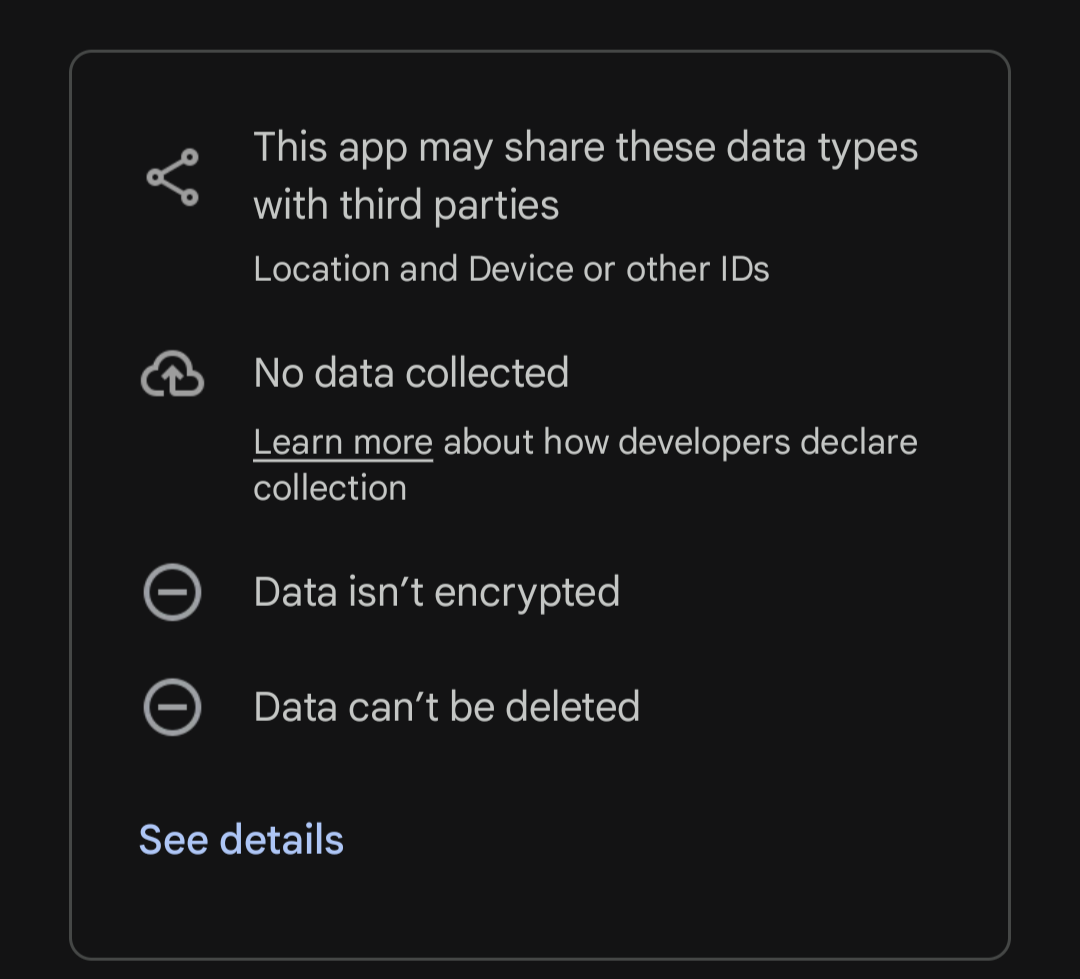The height and width of the screenshot is (979, 1080).
Task: Click the rounded border of the data safety card
Action: (x=540, y=51)
